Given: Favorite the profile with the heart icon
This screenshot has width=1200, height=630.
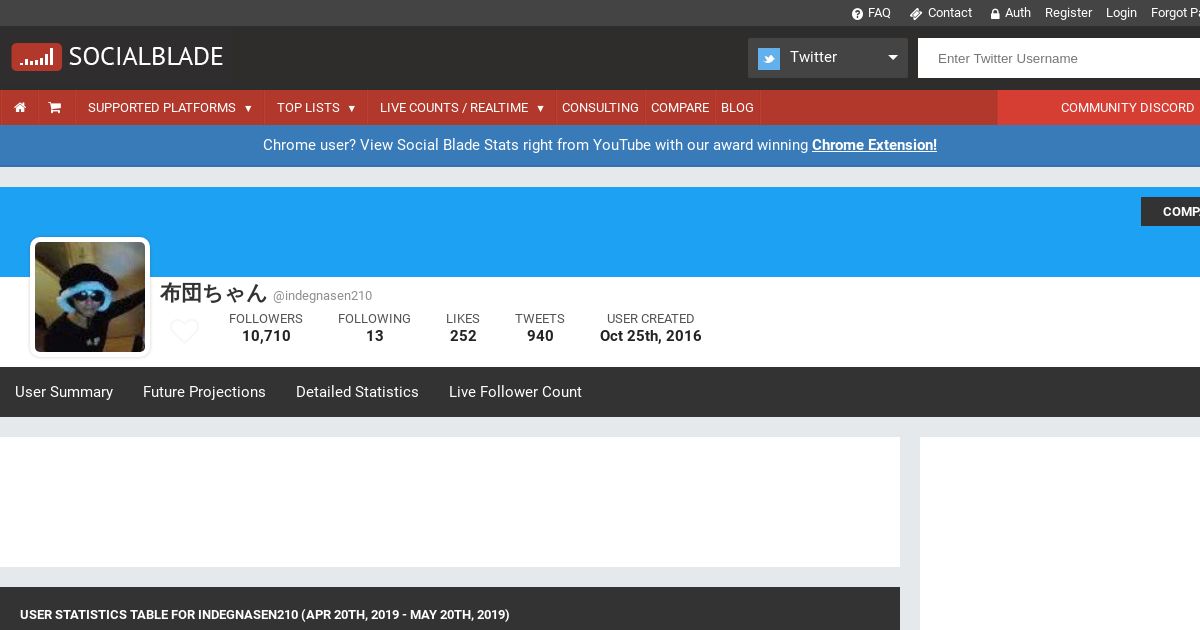Looking at the screenshot, I should [184, 330].
